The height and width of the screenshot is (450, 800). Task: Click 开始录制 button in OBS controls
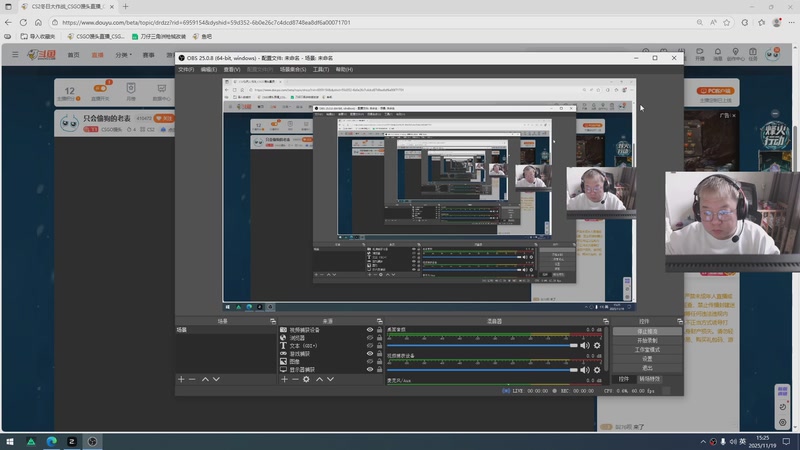click(x=647, y=340)
